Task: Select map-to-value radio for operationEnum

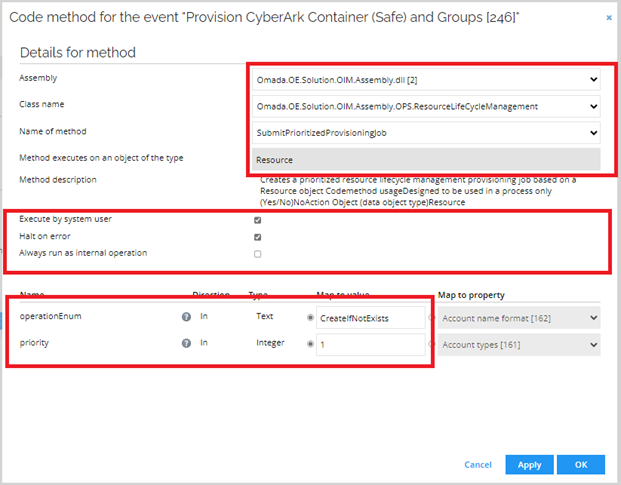Action: tap(310, 318)
